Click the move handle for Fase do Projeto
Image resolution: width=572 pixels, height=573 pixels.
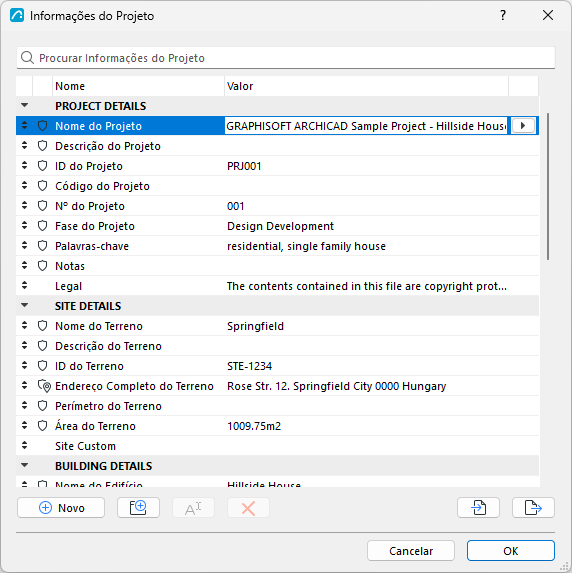[24, 225]
